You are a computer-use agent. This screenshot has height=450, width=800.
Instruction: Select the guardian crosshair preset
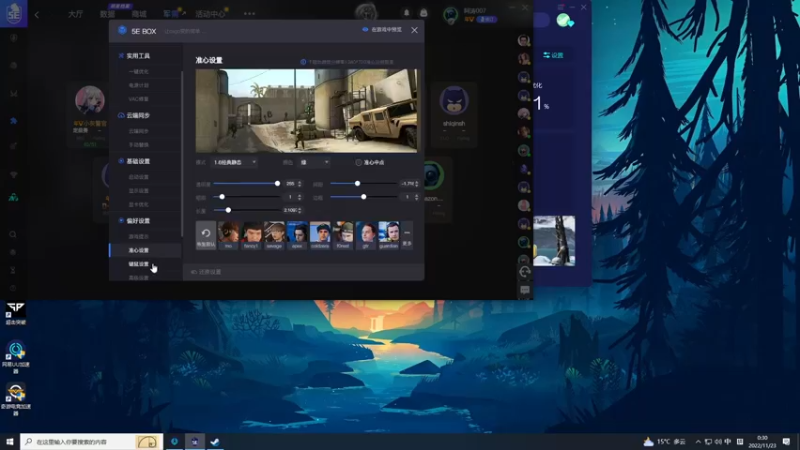click(389, 235)
